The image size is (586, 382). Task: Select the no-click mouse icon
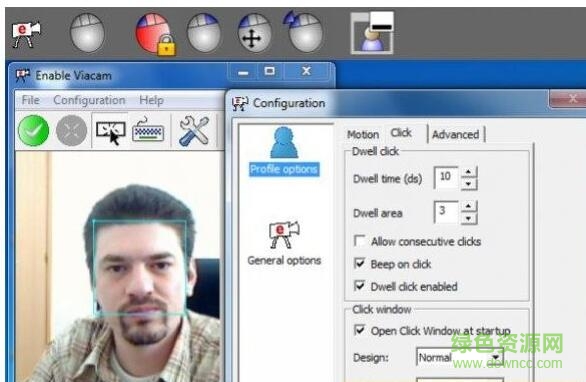(x=87, y=33)
